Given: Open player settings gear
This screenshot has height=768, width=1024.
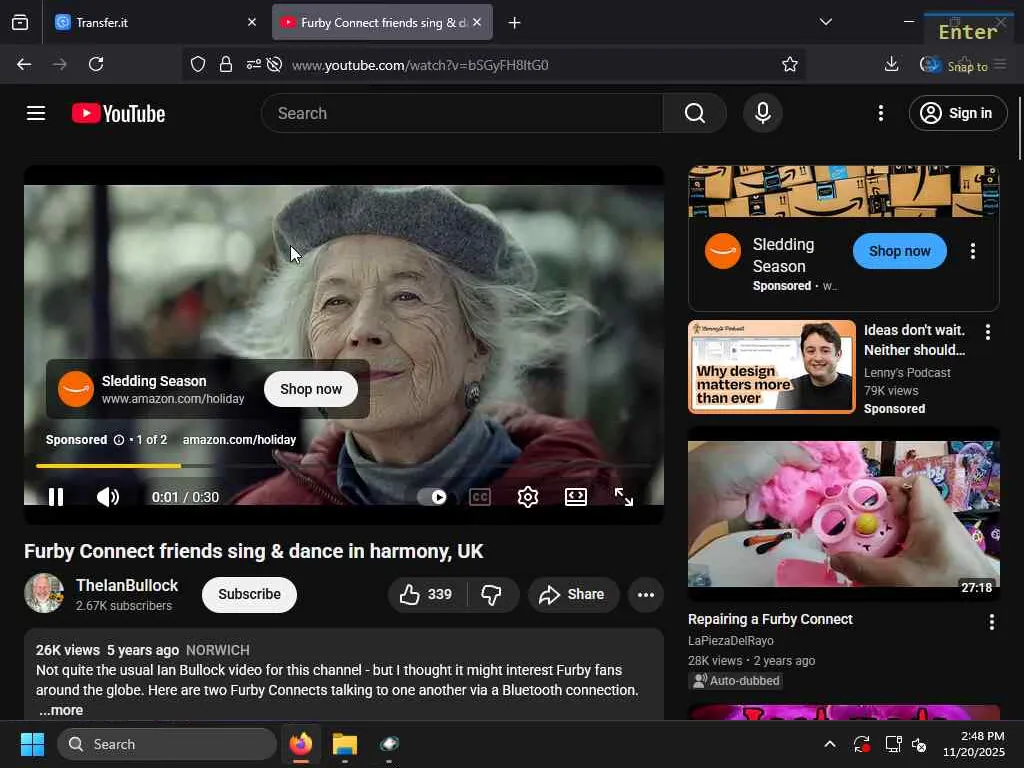Looking at the screenshot, I should [528, 497].
